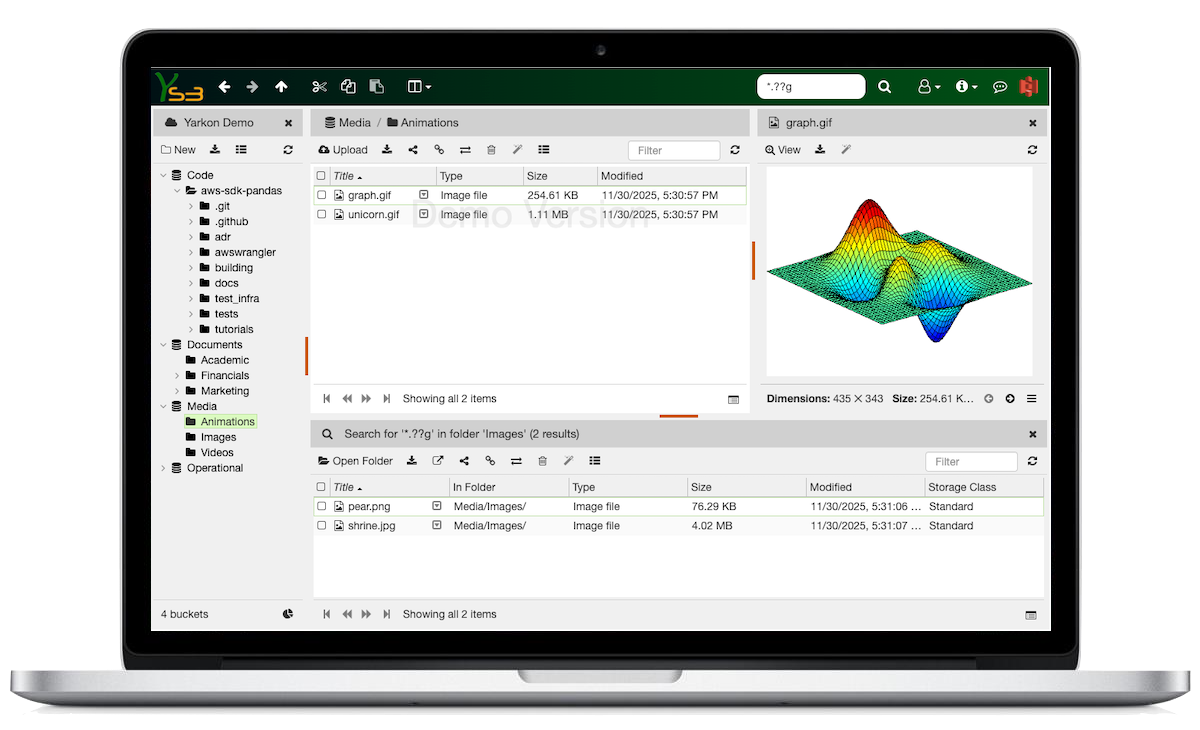The image size is (1200, 730).
Task: Select the pear.png checkbox in search results
Action: click(x=322, y=507)
